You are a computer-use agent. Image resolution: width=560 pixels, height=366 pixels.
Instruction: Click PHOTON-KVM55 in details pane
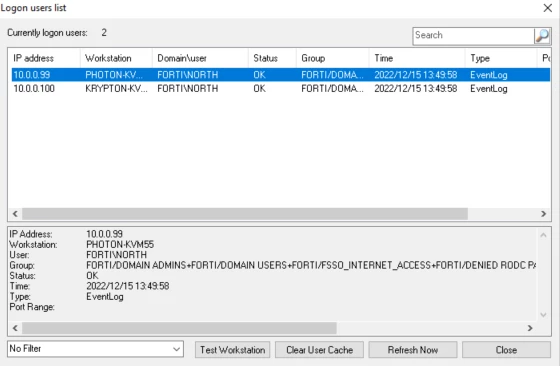coord(120,245)
